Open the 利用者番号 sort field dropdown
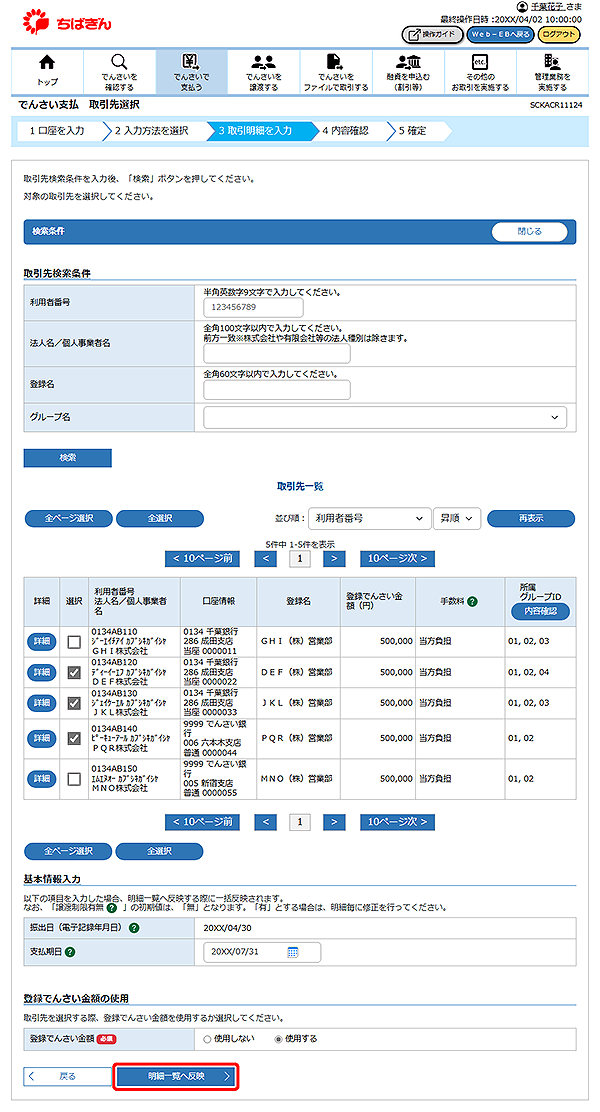 pos(365,518)
